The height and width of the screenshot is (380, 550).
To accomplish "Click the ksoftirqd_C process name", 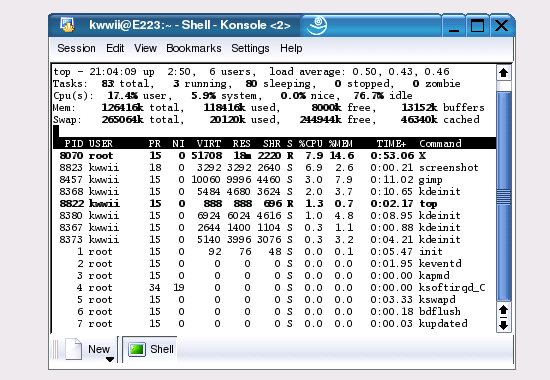I will pos(452,288).
